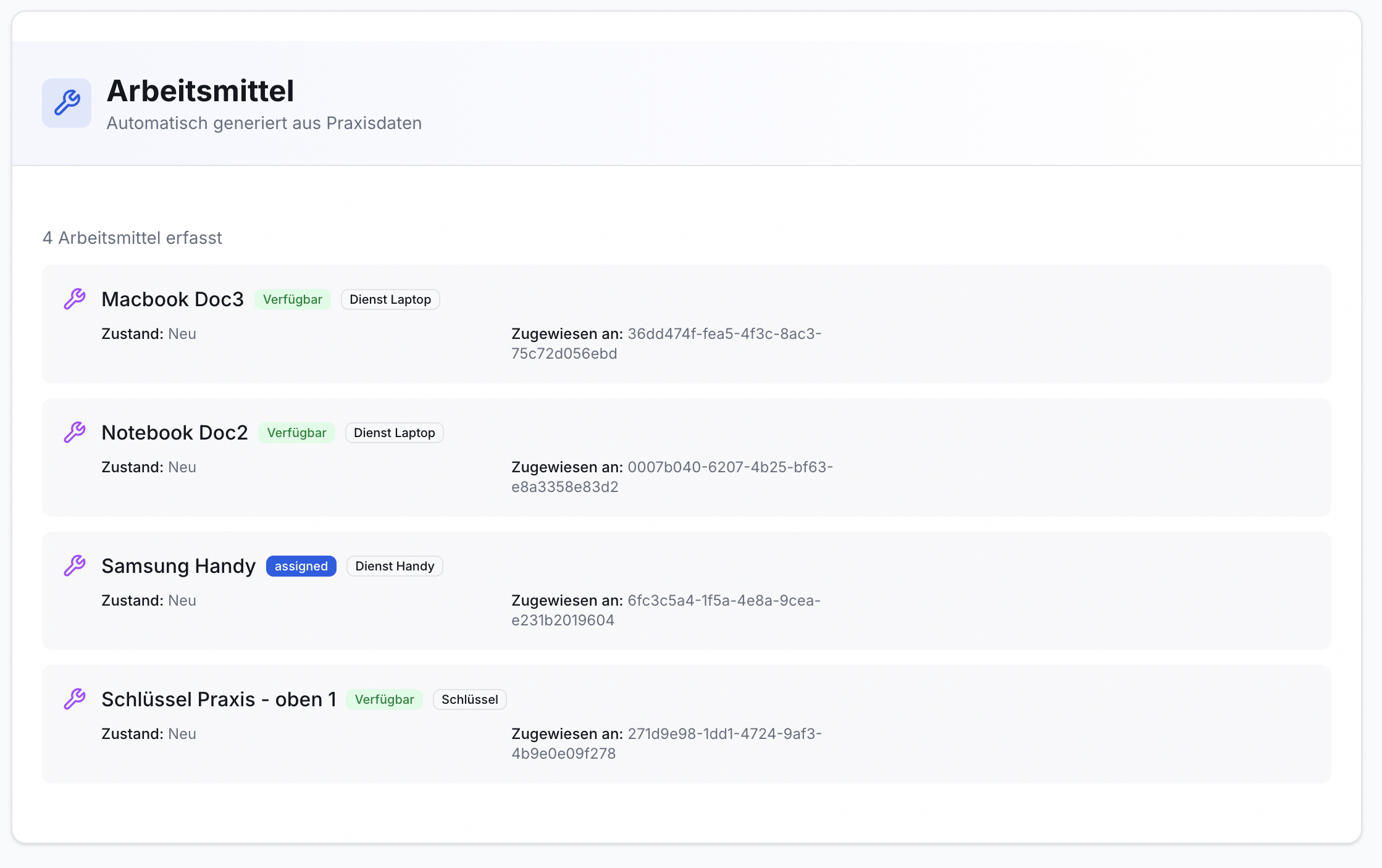
Task: Open the Samsung Handy title
Action: (178, 565)
